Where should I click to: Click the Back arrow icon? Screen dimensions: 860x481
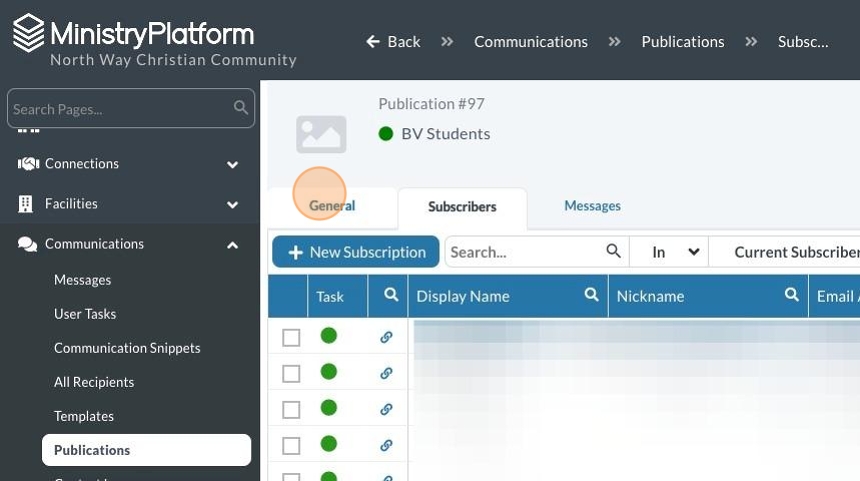373,42
